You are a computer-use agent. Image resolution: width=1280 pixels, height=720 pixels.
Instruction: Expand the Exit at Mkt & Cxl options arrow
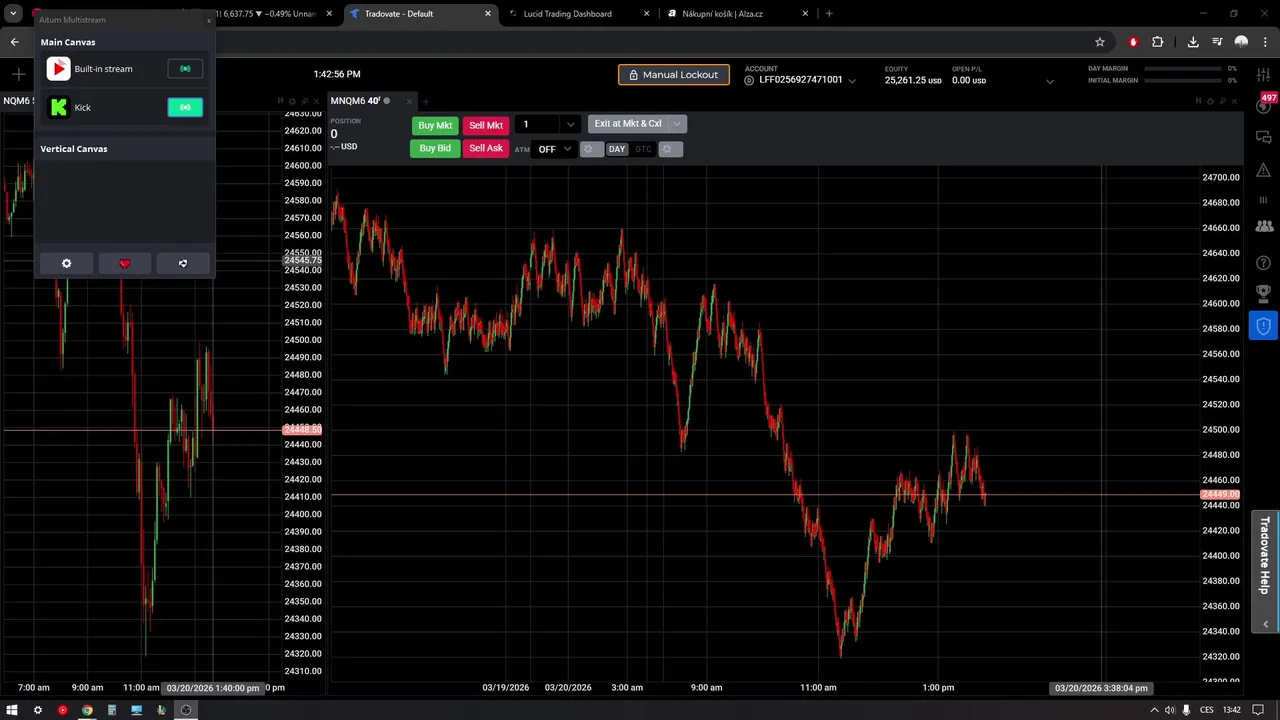click(x=677, y=124)
